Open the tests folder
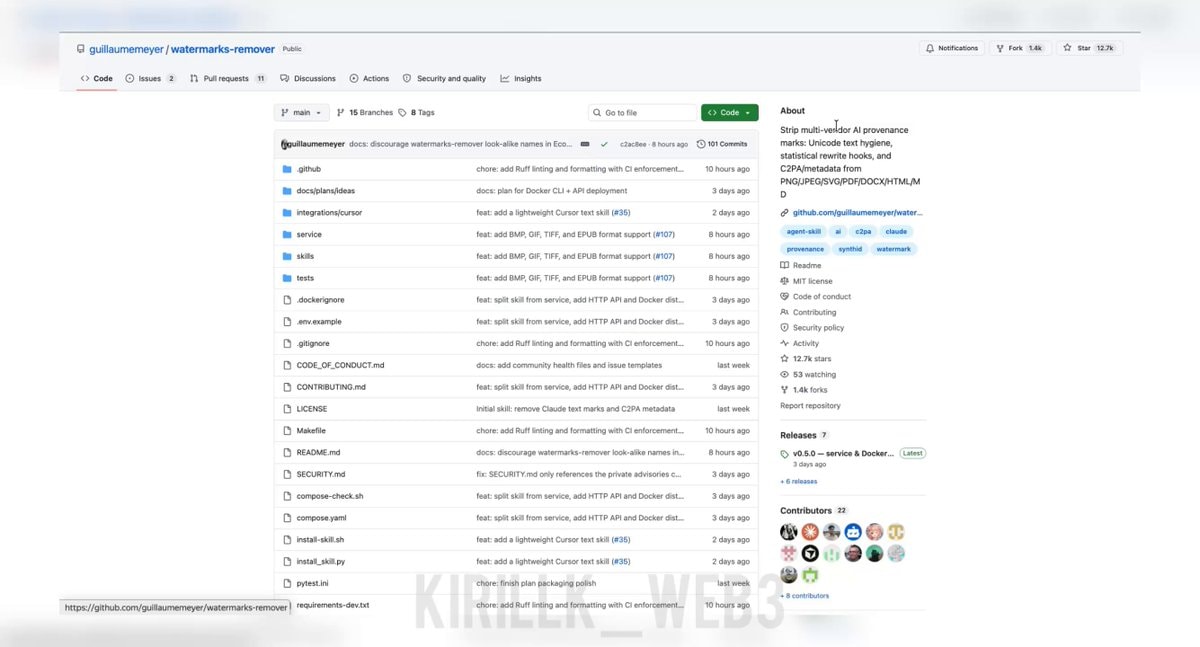 pyautogui.click(x=305, y=278)
